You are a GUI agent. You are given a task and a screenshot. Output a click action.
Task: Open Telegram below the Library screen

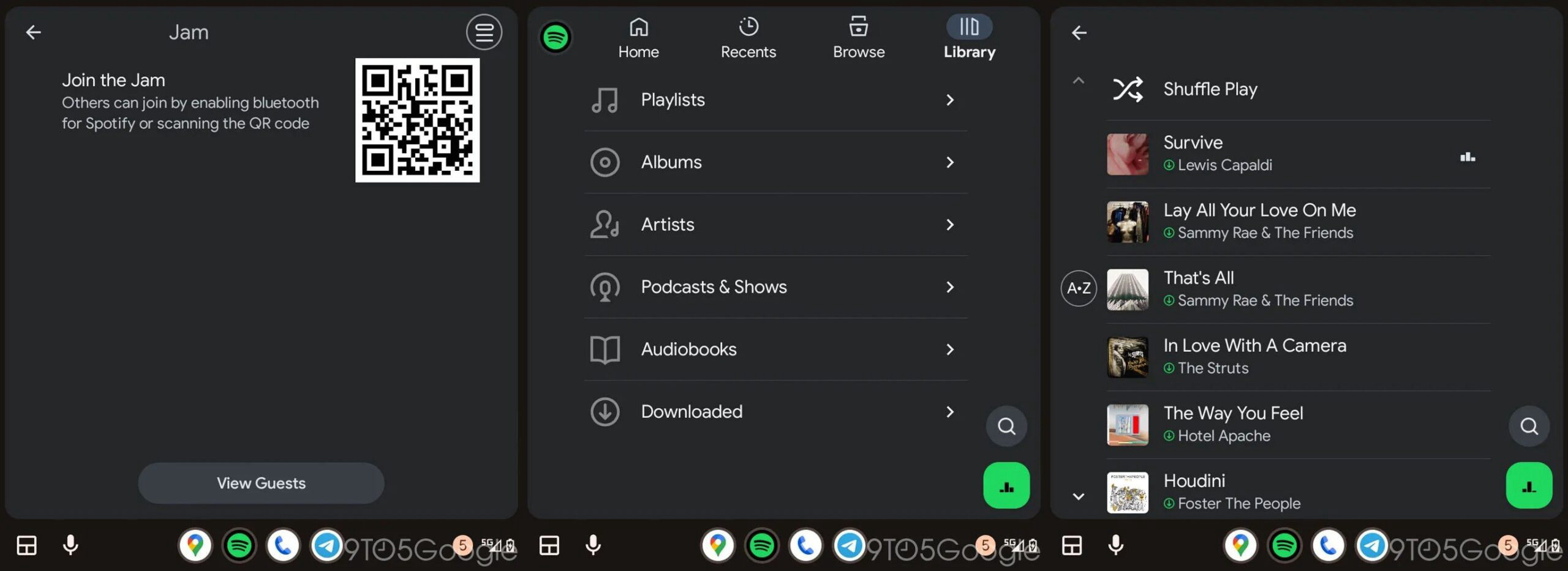[x=850, y=545]
